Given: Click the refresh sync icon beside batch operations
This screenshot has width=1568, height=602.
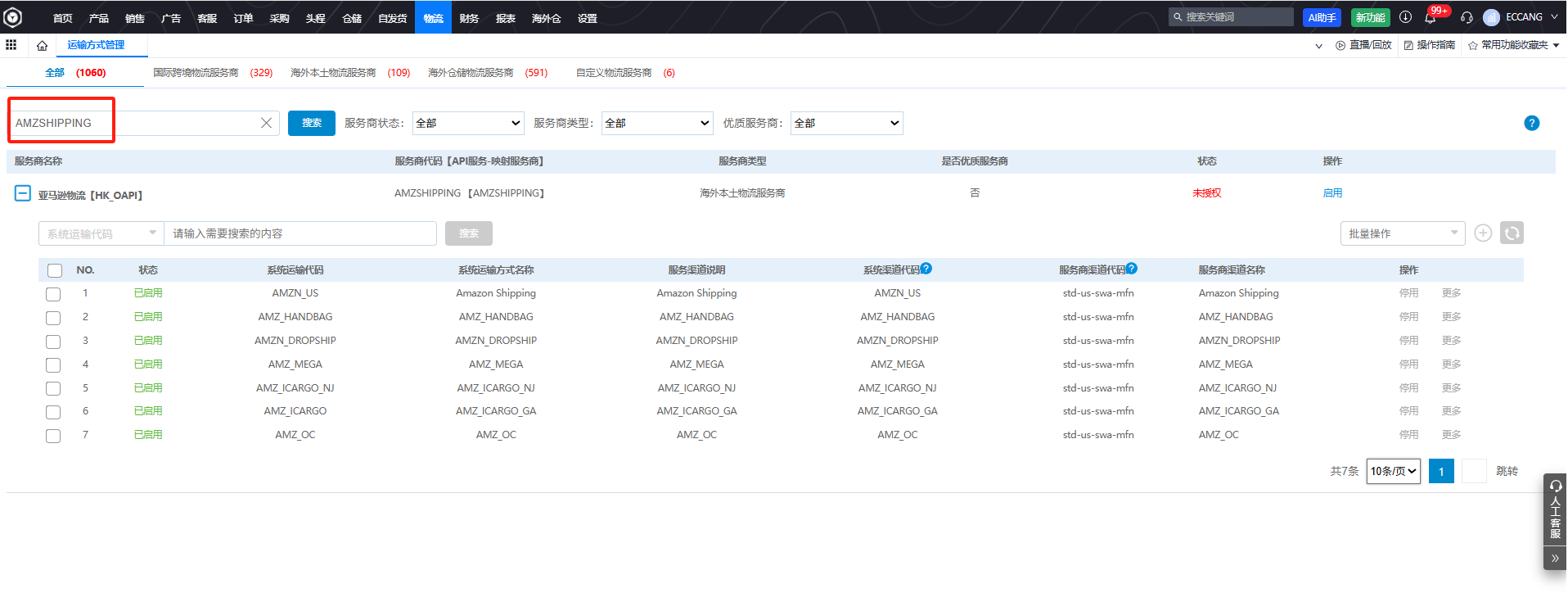Looking at the screenshot, I should click(x=1512, y=233).
